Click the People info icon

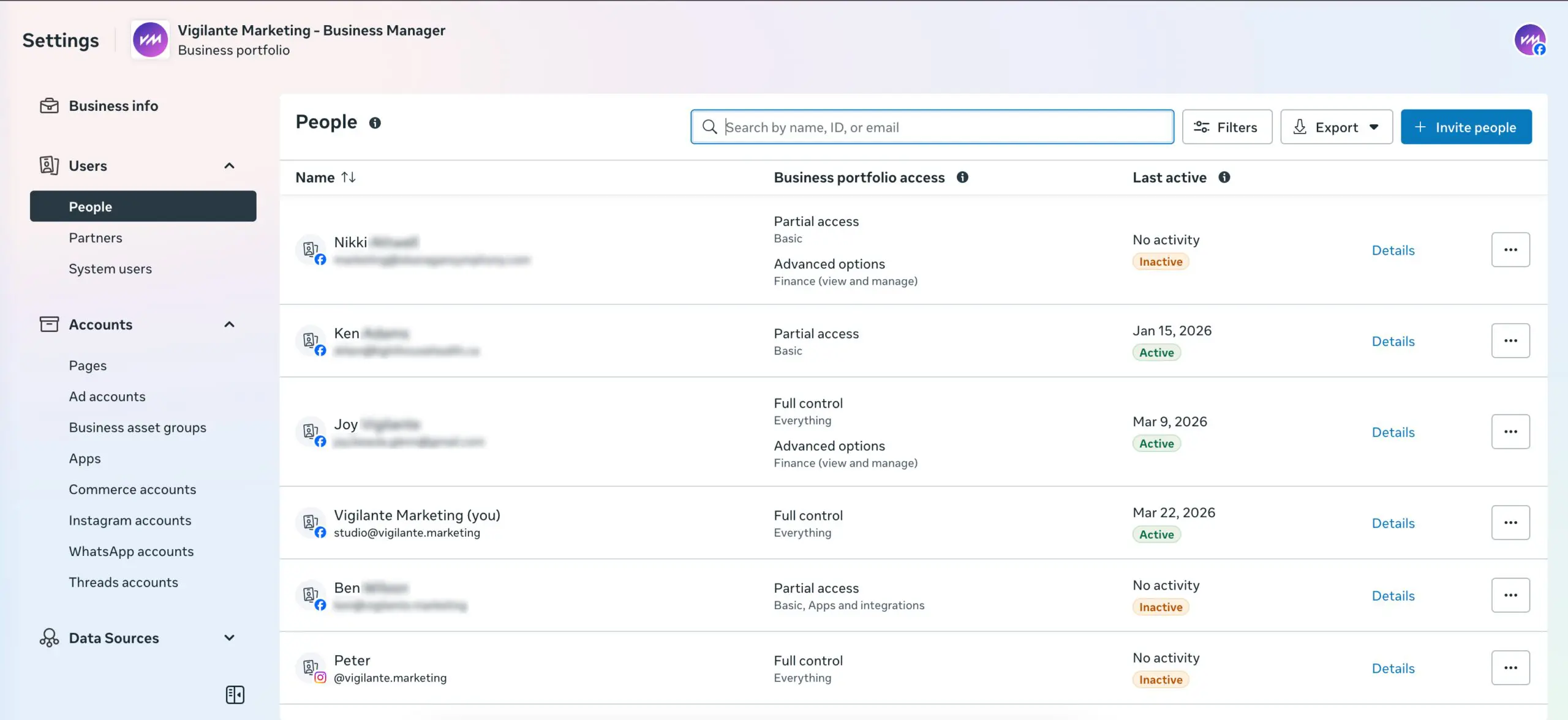tap(375, 123)
